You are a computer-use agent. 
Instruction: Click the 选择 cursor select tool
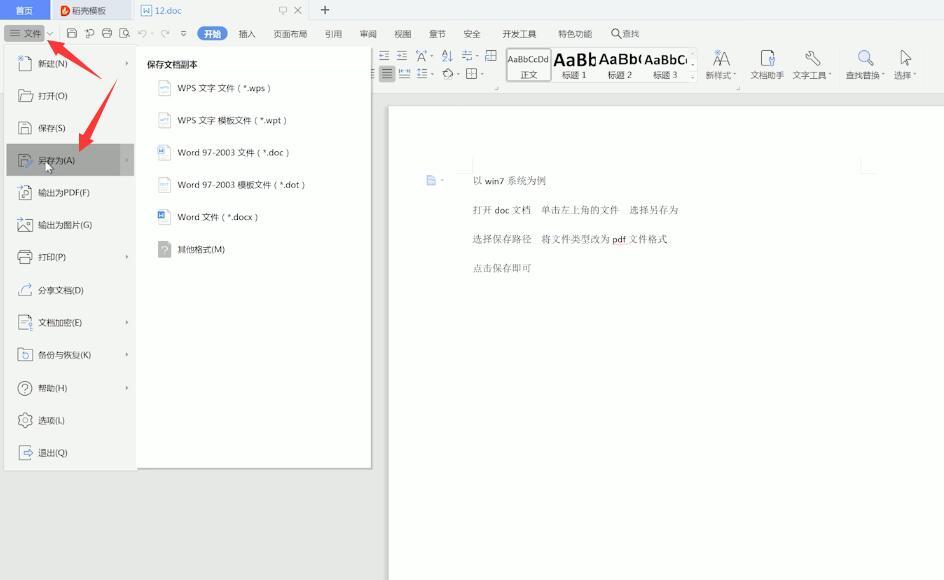click(905, 65)
